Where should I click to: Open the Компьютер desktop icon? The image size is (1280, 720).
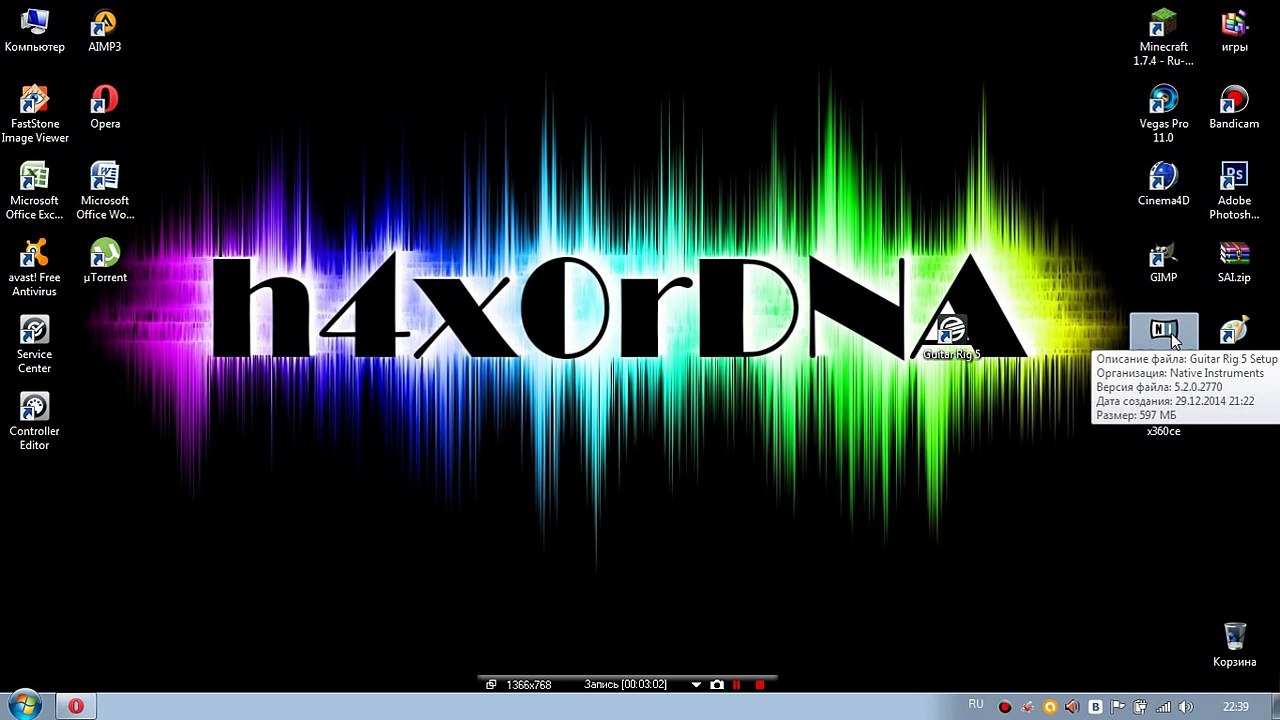34,31
